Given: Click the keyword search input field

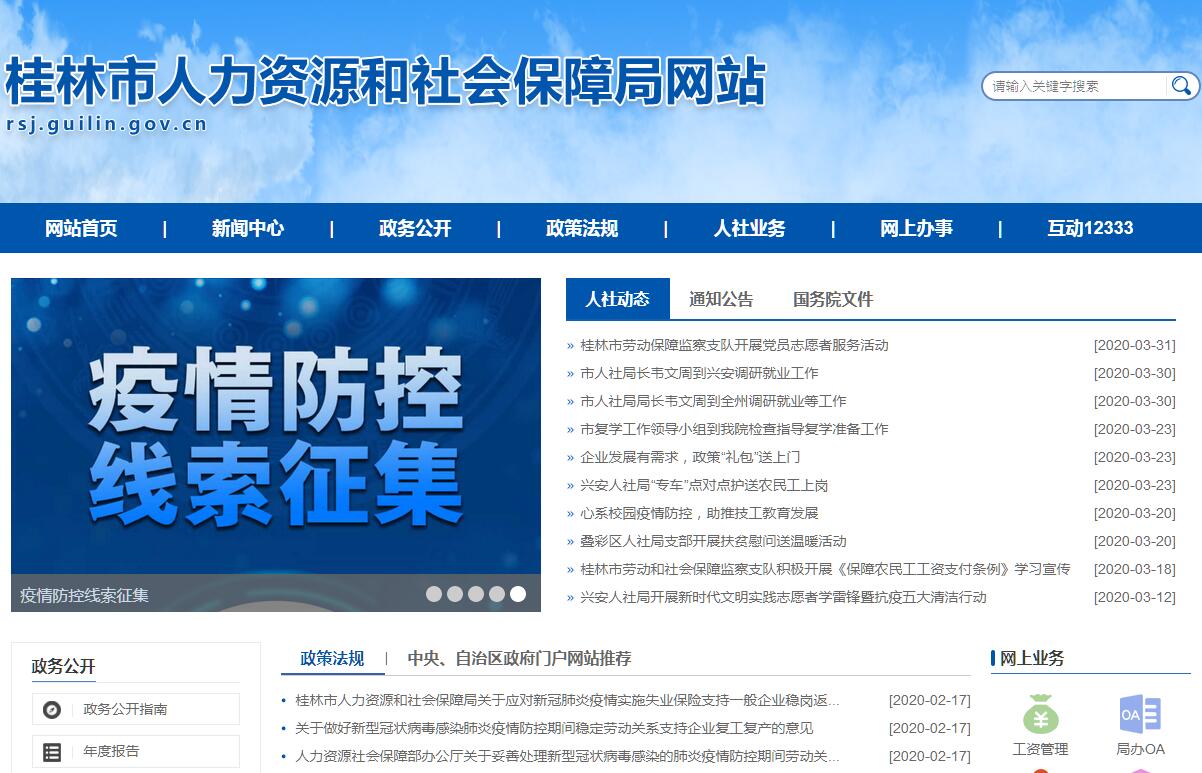Looking at the screenshot, I should tap(1075, 86).
